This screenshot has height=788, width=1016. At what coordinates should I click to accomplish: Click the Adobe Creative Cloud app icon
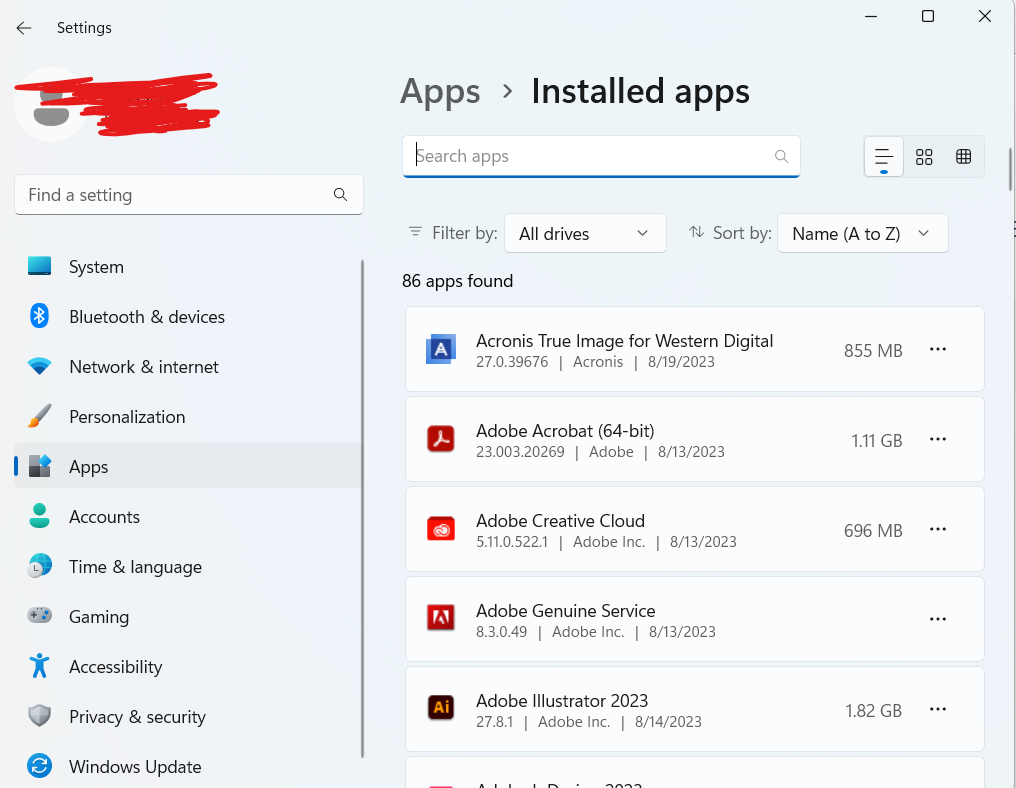441,529
